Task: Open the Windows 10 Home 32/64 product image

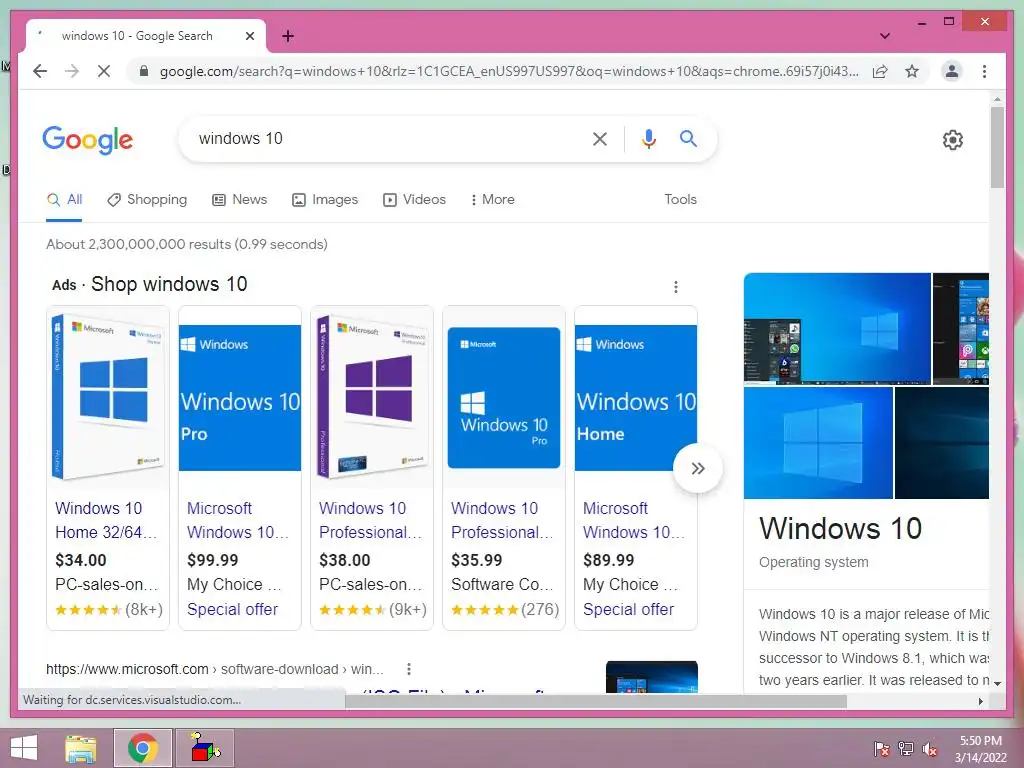Action: pyautogui.click(x=108, y=396)
